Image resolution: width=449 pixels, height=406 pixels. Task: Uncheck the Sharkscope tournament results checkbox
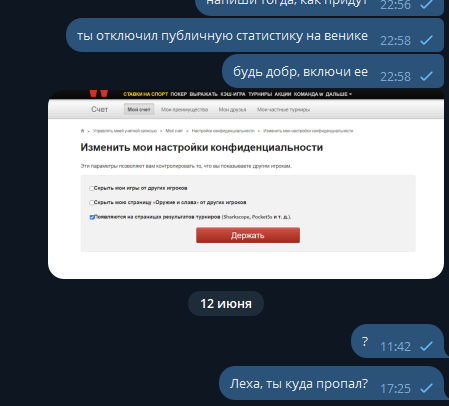pyautogui.click(x=92, y=217)
